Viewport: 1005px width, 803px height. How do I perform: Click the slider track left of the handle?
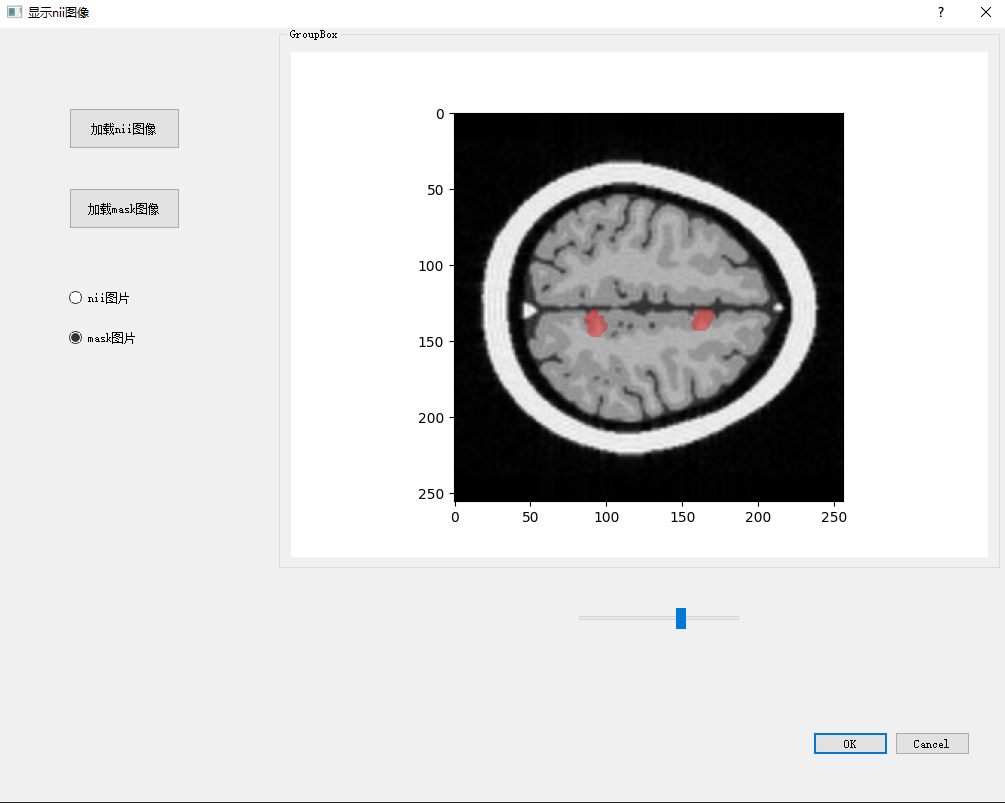pyautogui.click(x=620, y=618)
